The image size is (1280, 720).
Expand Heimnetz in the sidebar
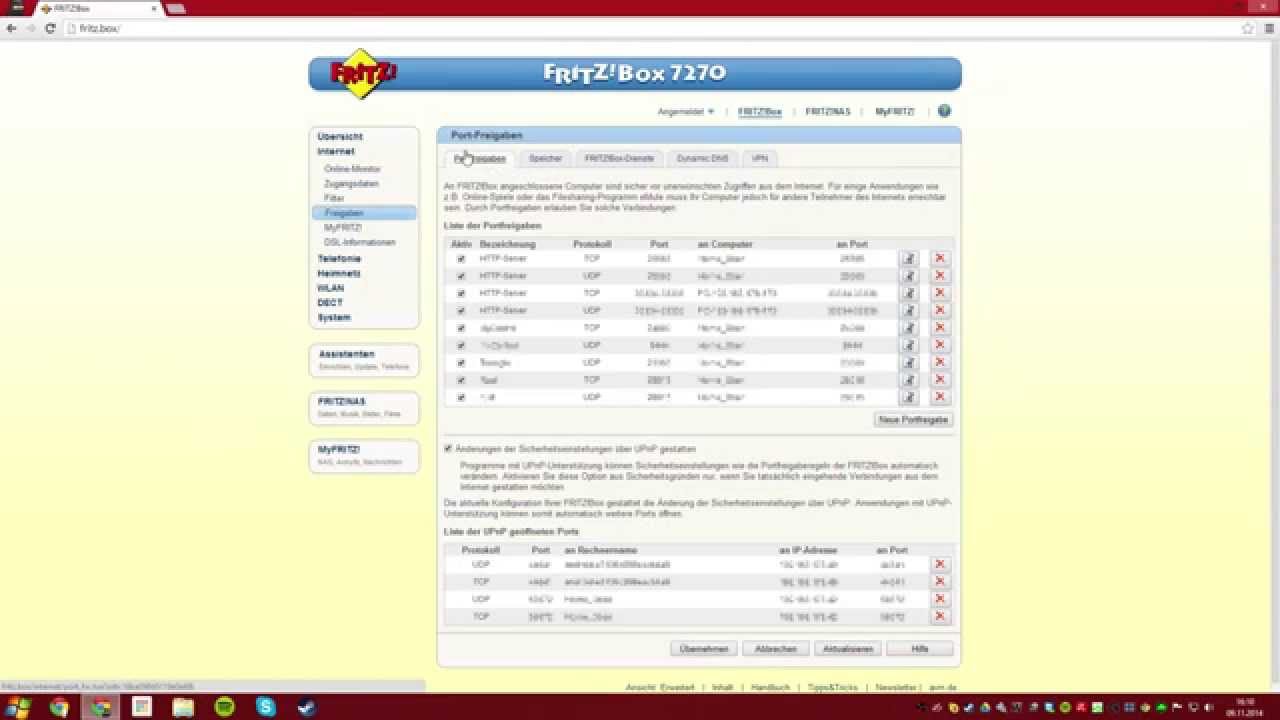tap(339, 273)
